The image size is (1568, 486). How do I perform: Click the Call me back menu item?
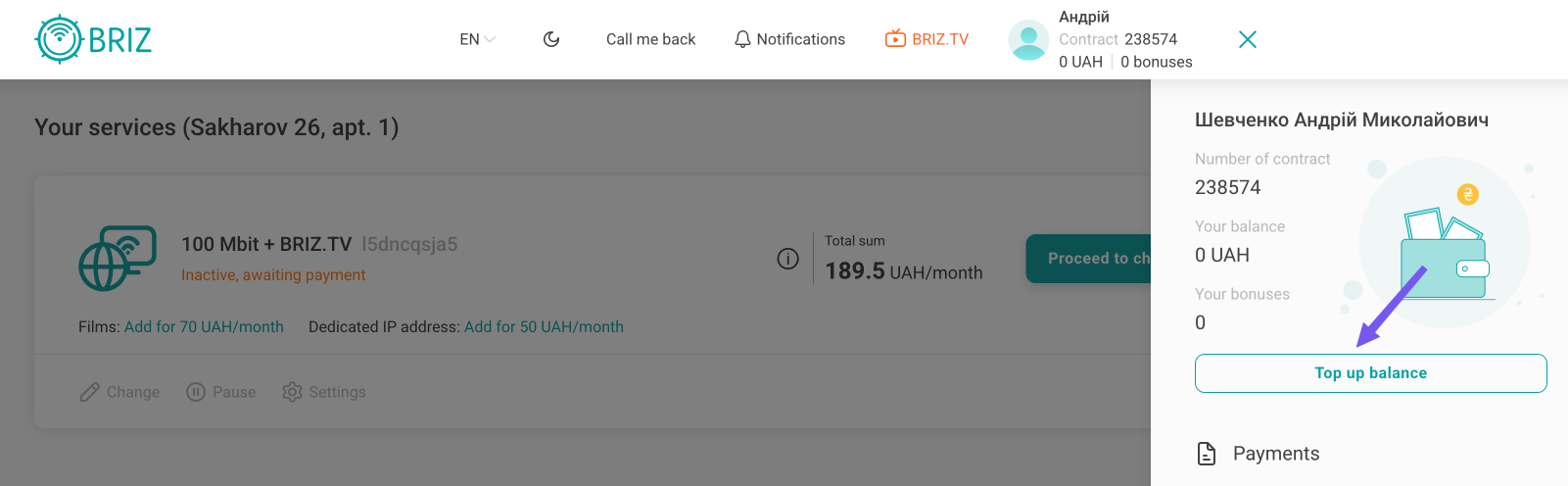click(x=650, y=39)
